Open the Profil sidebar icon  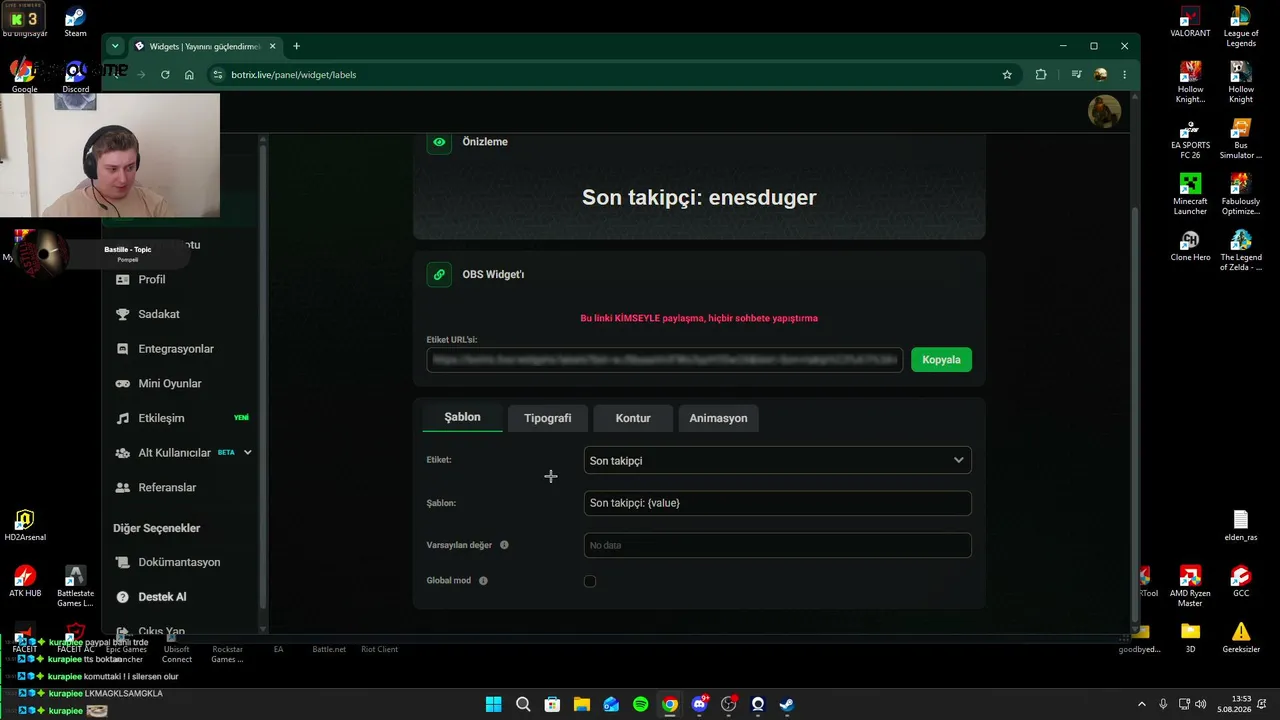point(123,280)
